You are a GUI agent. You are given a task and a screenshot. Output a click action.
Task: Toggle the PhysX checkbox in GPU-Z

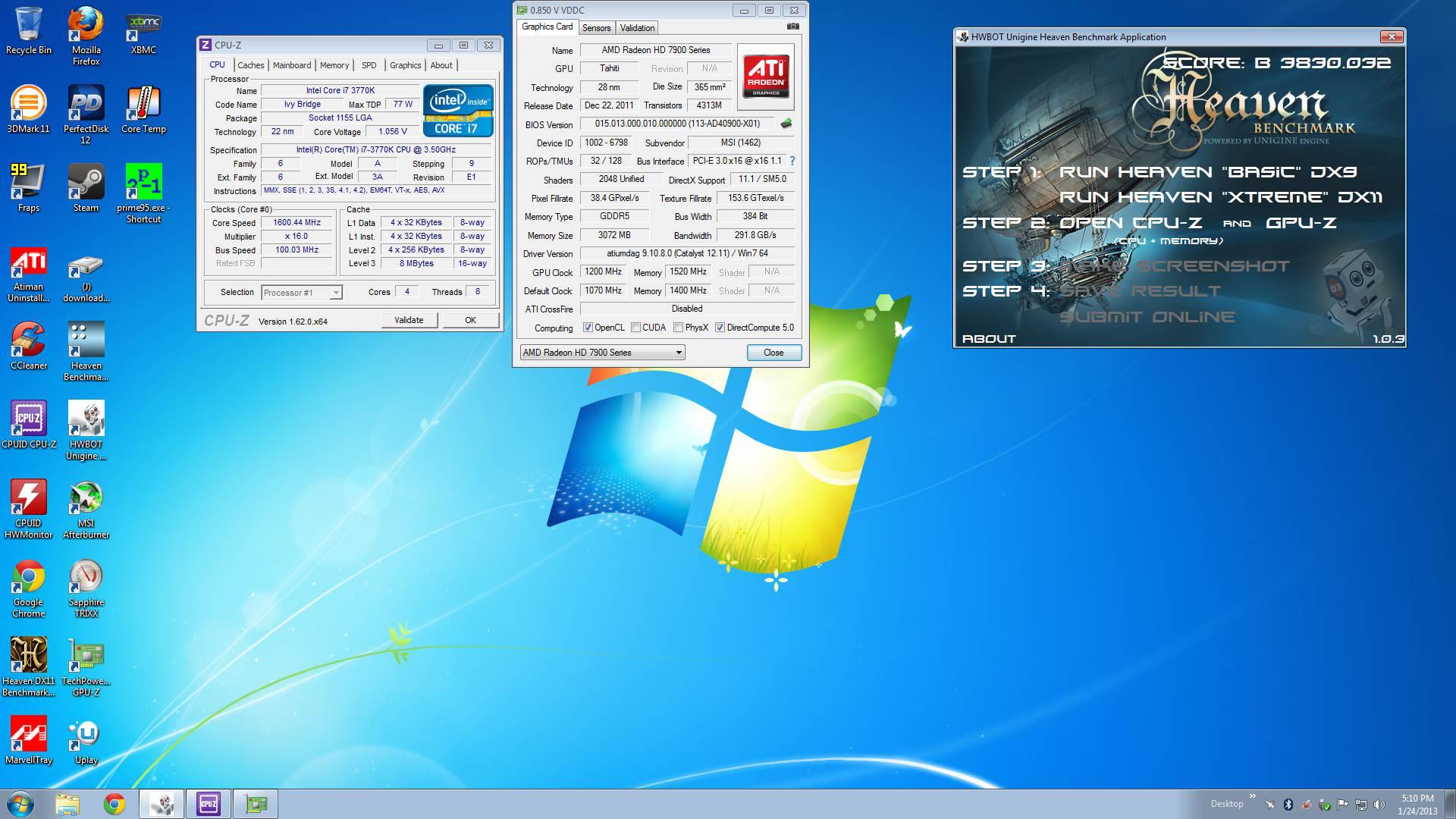click(x=678, y=328)
